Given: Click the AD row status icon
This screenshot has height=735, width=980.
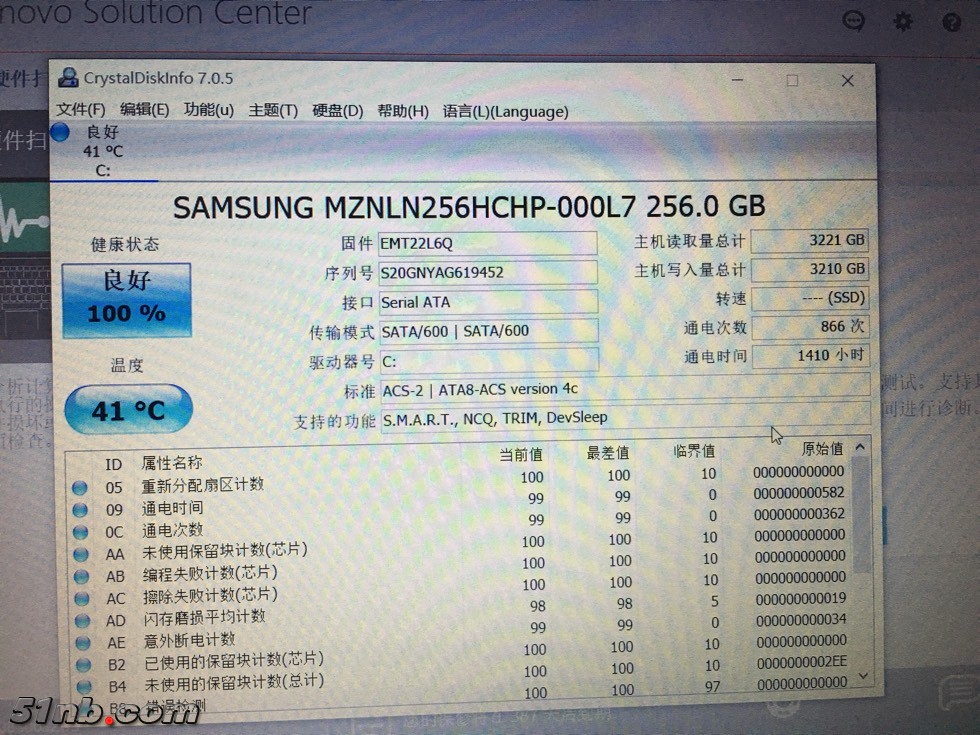Looking at the screenshot, I should pyautogui.click(x=82, y=621).
